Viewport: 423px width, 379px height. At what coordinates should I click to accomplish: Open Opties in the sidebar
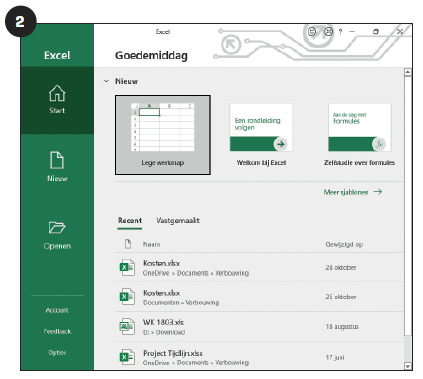point(57,352)
